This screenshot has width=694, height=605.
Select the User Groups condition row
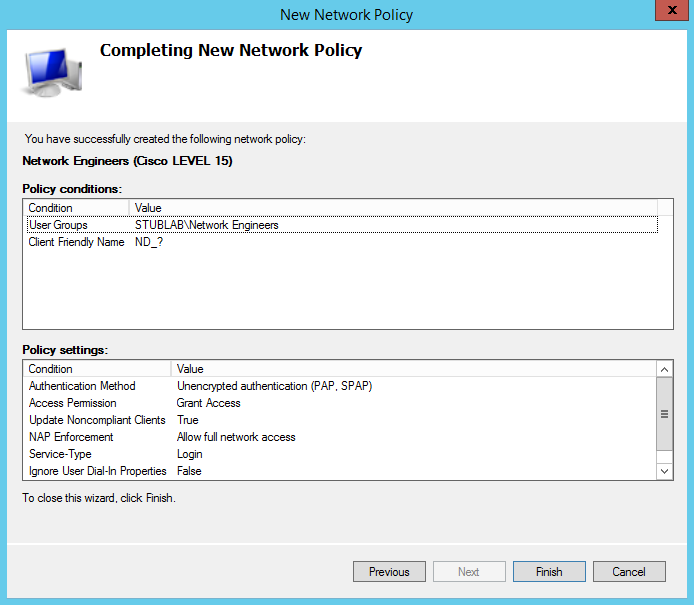342,225
